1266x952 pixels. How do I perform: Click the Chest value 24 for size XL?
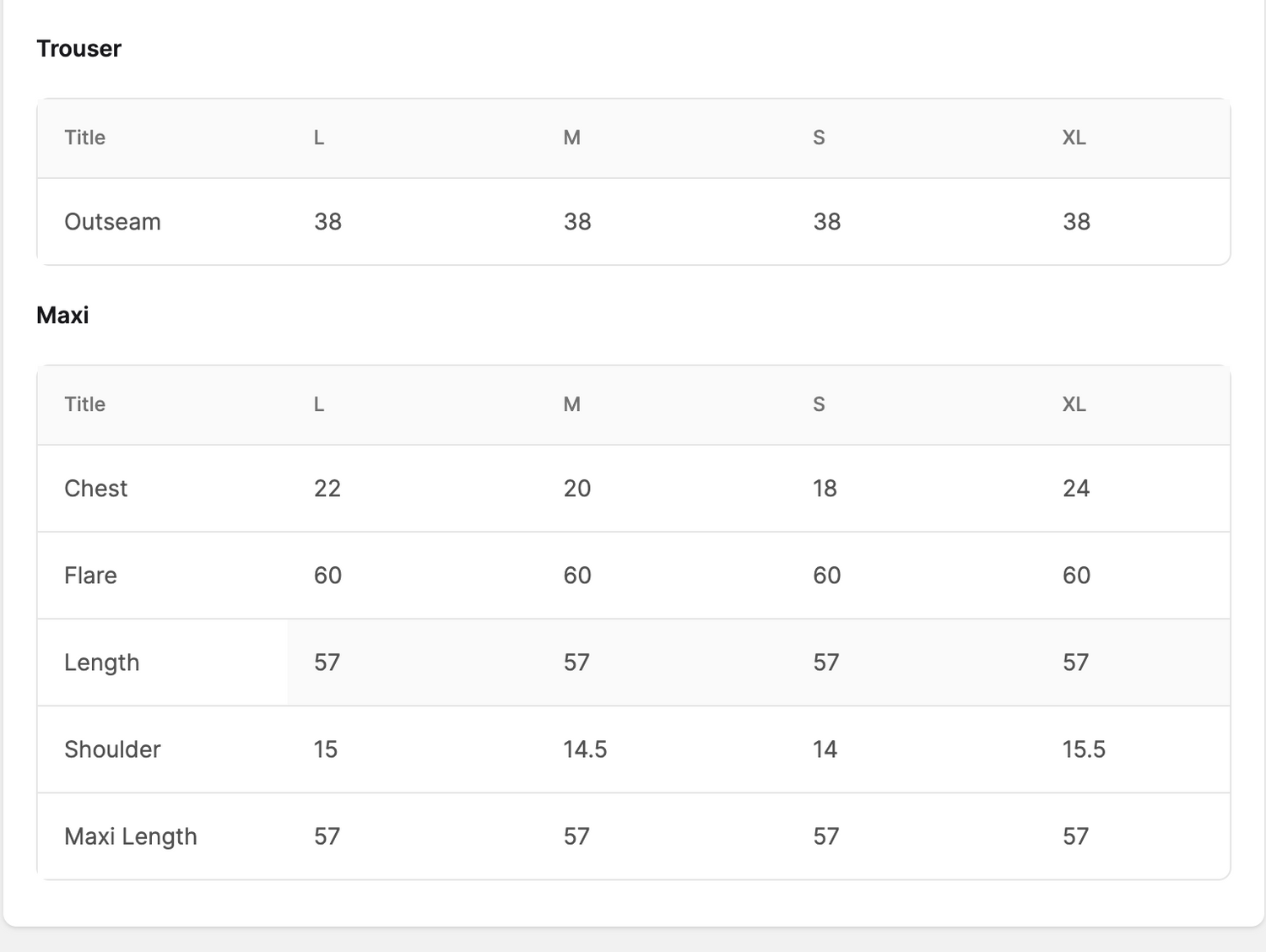click(x=1076, y=489)
